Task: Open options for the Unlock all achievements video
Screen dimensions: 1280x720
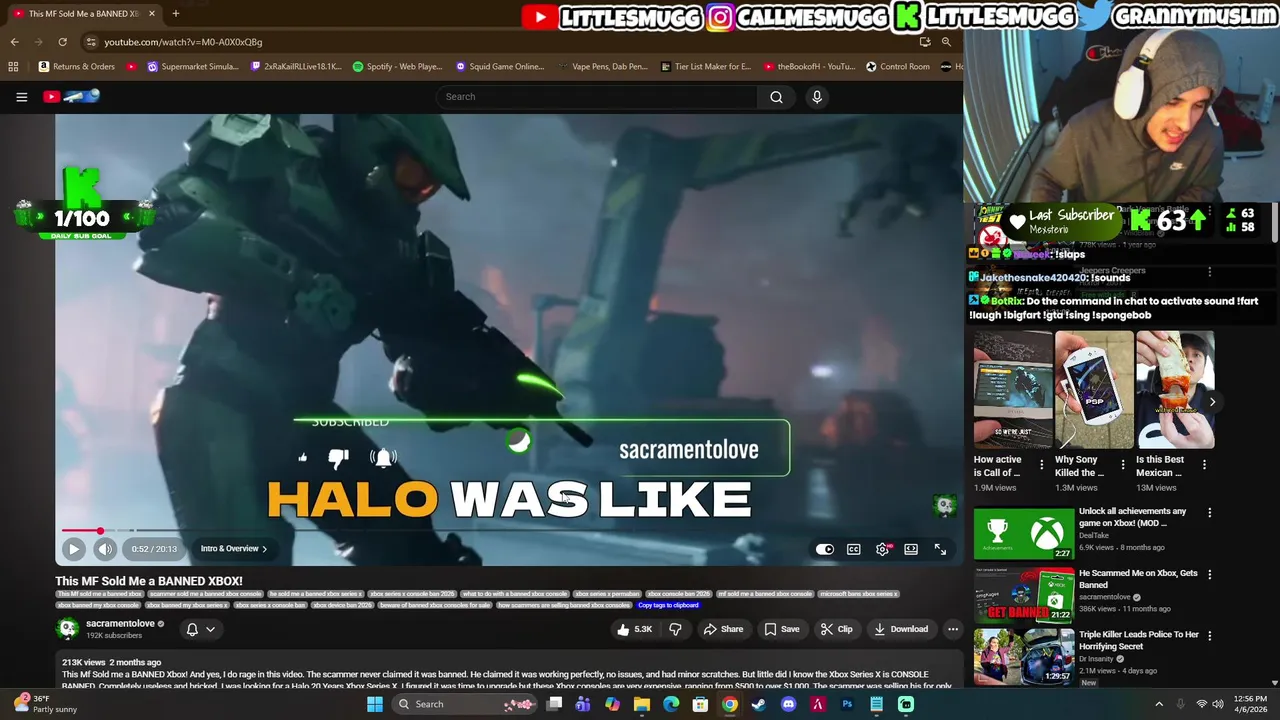Action: [x=1209, y=513]
